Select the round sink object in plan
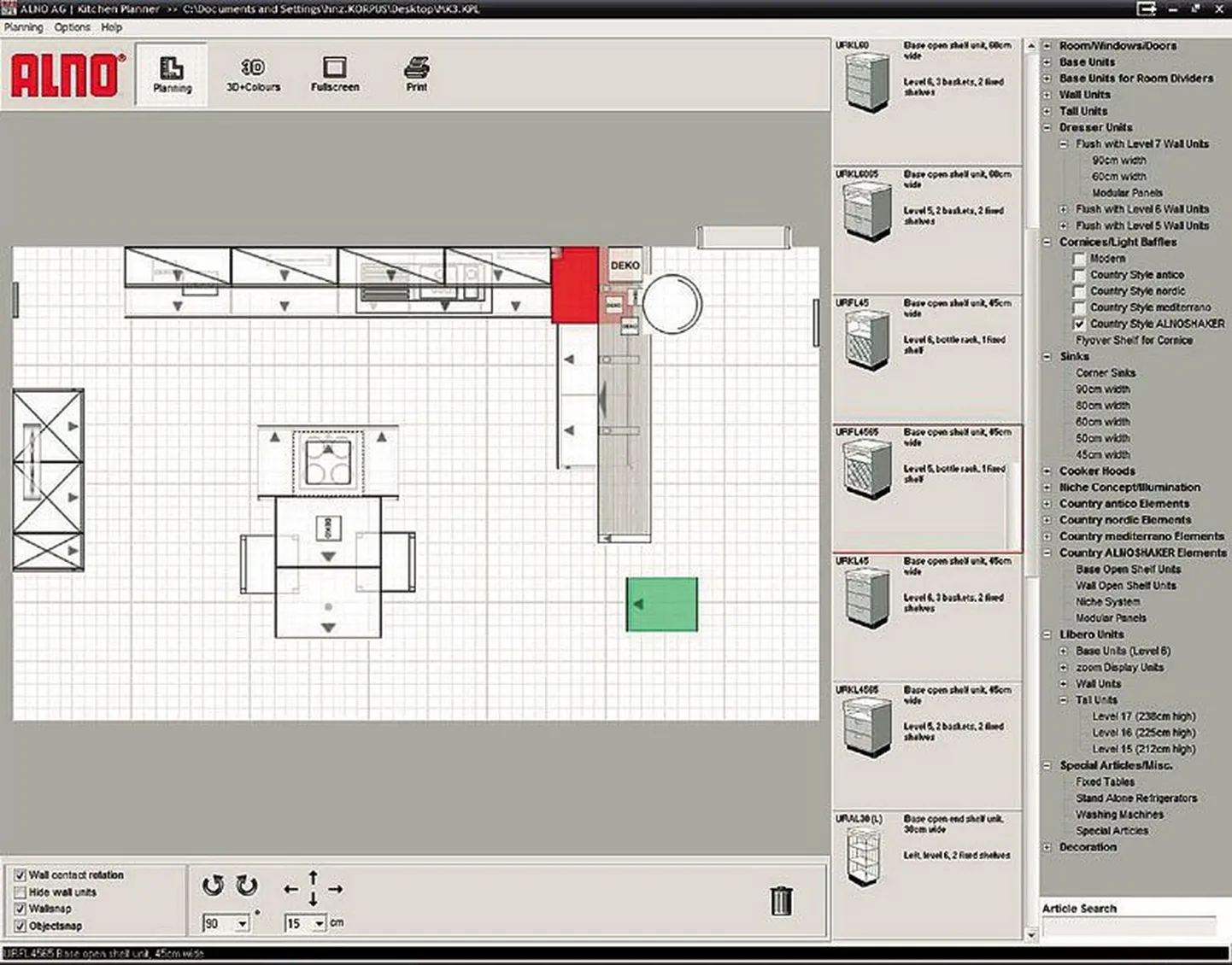Viewport: 1232px width, 965px height. (672, 303)
